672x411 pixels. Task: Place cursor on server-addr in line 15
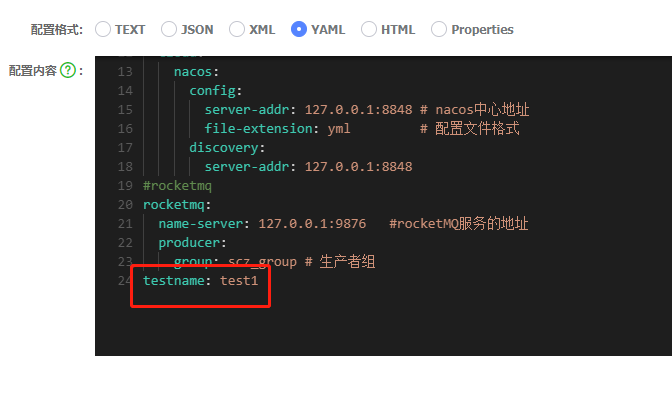pos(247,110)
